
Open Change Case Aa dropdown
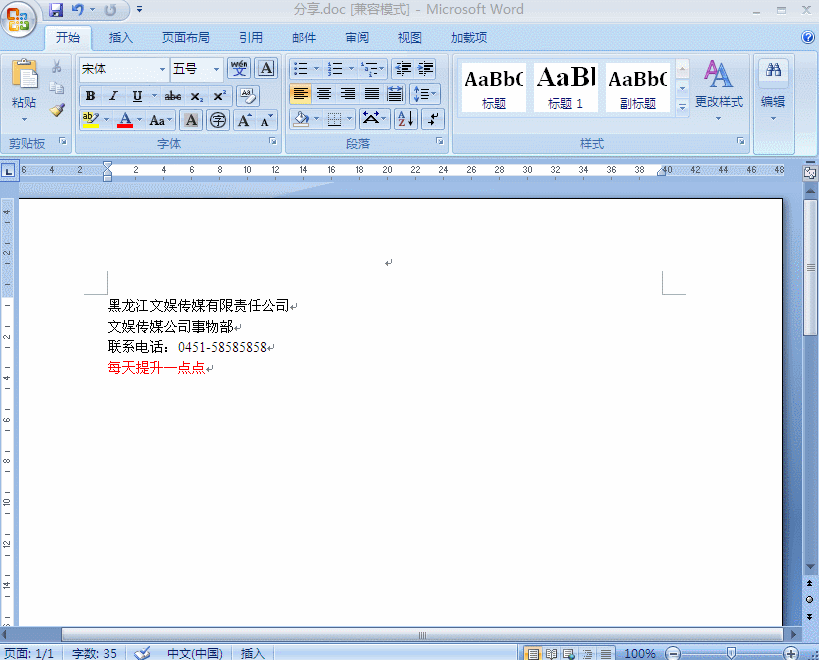point(160,120)
